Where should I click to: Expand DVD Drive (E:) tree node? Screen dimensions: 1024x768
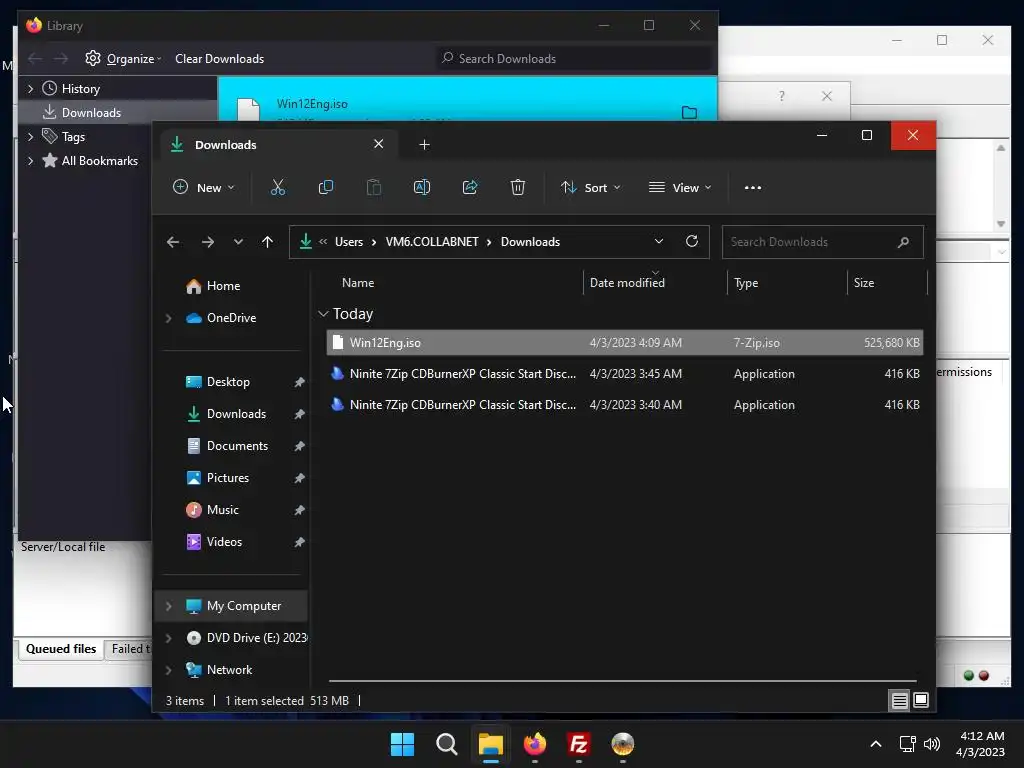point(168,638)
